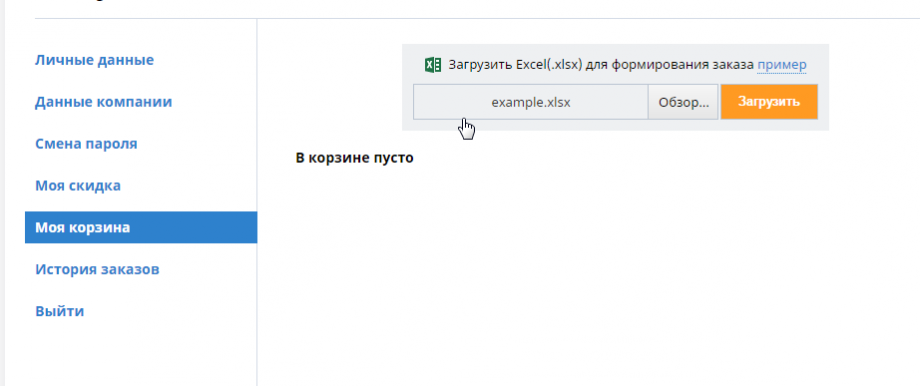Click the В корзине пусто message
920x386 pixels.
pyautogui.click(x=354, y=158)
